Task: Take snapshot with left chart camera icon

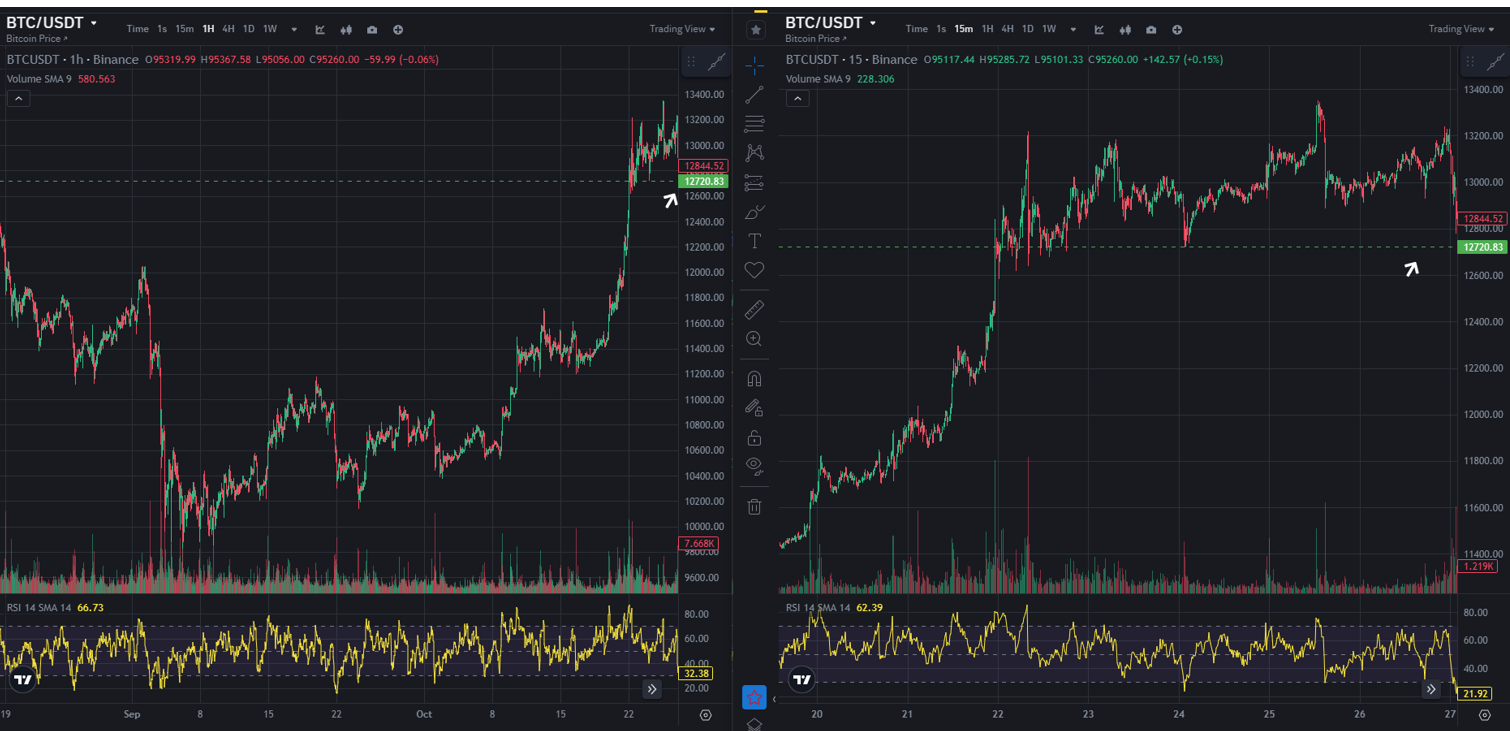Action: pos(372,30)
